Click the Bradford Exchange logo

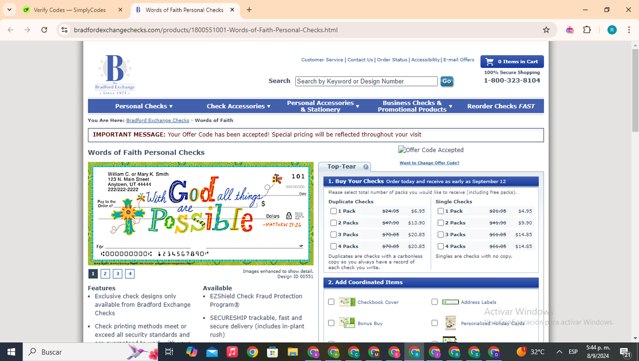[115, 74]
